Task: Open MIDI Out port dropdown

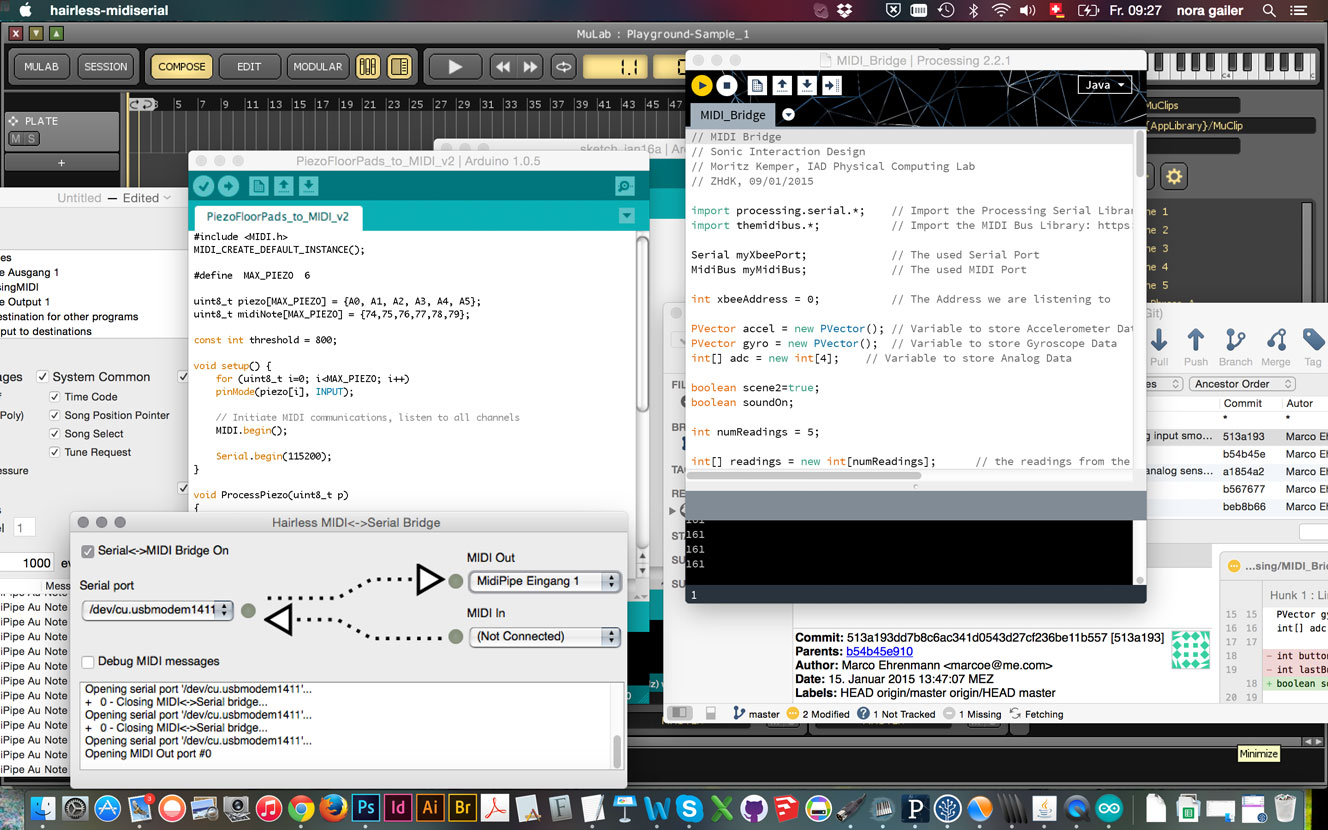Action: pyautogui.click(x=545, y=581)
